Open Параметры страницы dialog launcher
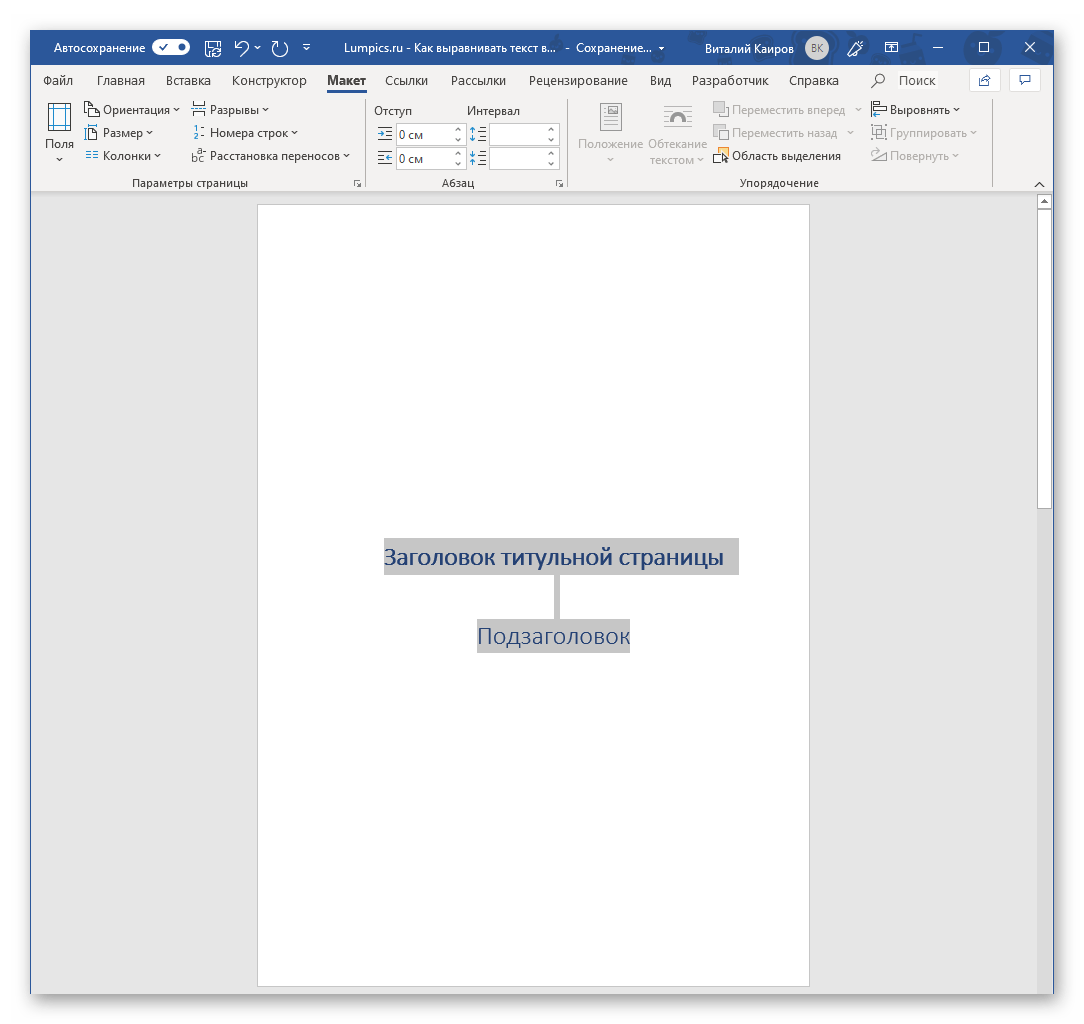 [357, 184]
